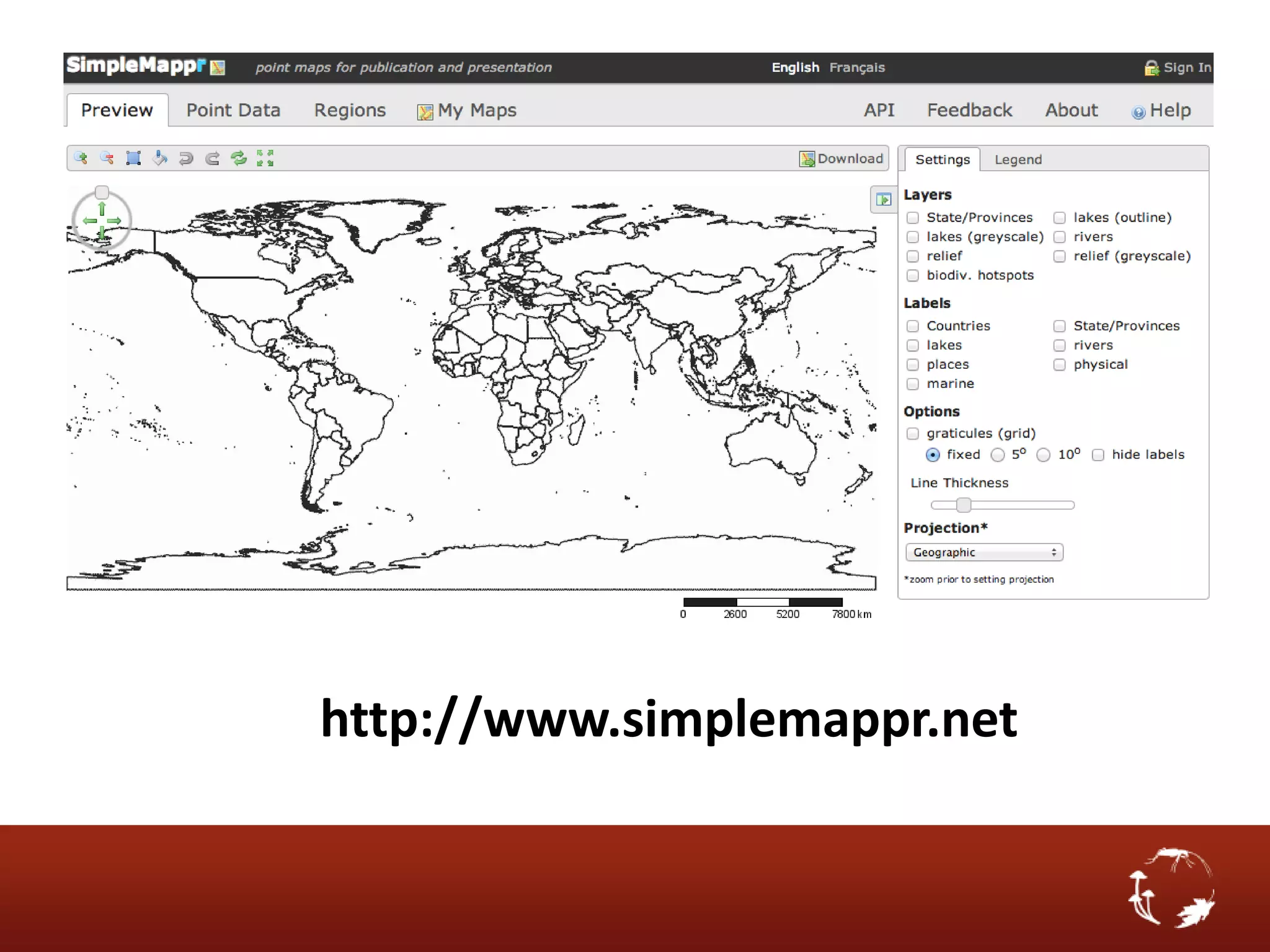Enable State/Provinces layer checkbox
1270x952 pixels.
(x=912, y=218)
